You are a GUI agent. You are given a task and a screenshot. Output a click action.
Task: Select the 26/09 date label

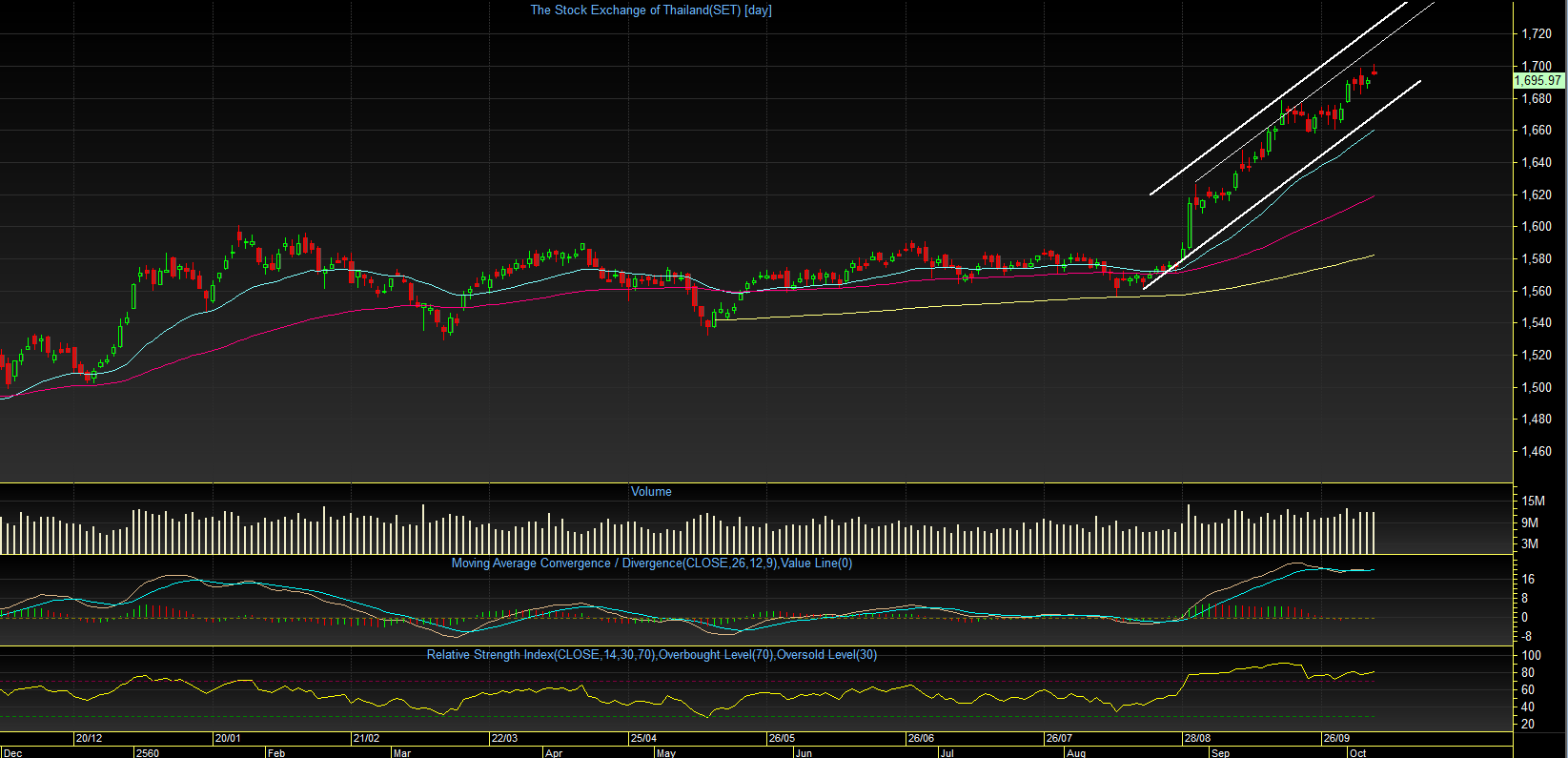[x=1336, y=739]
